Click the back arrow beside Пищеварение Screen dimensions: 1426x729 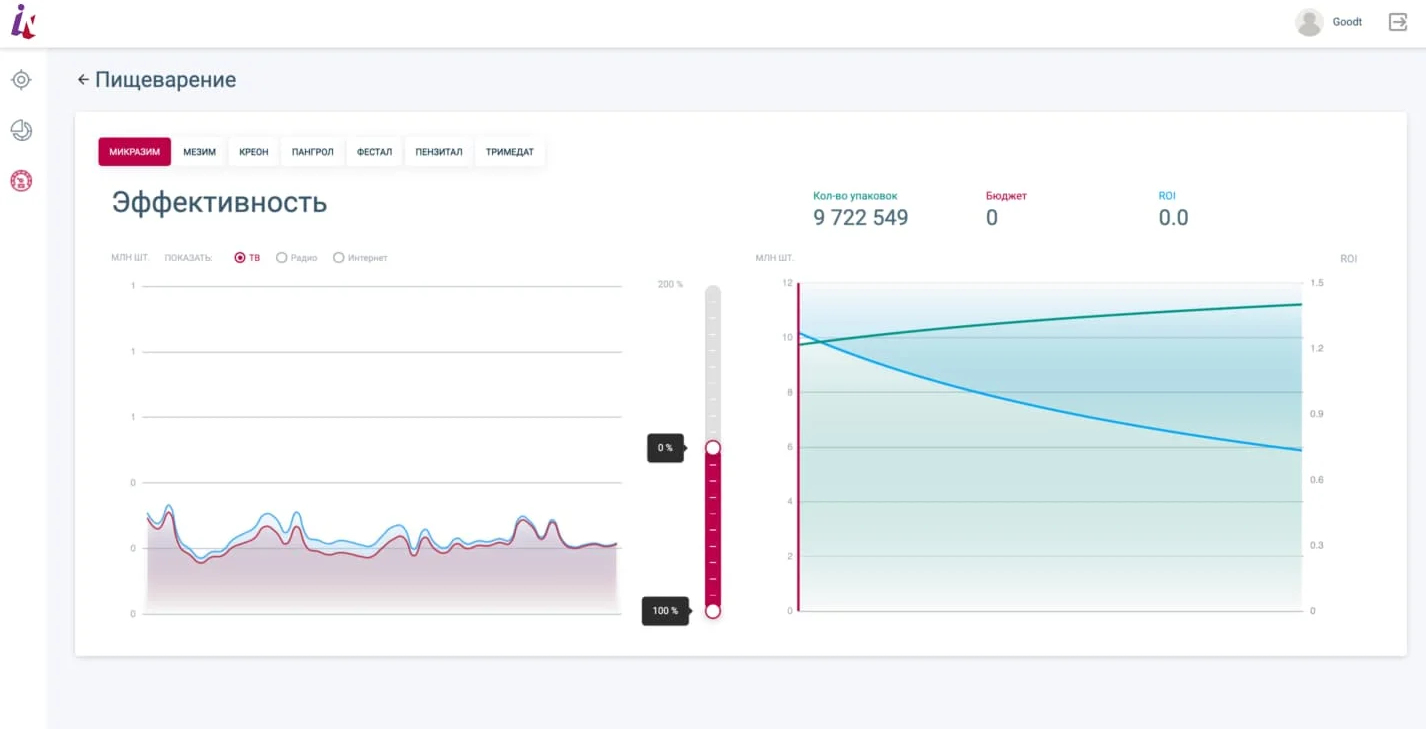click(x=83, y=80)
